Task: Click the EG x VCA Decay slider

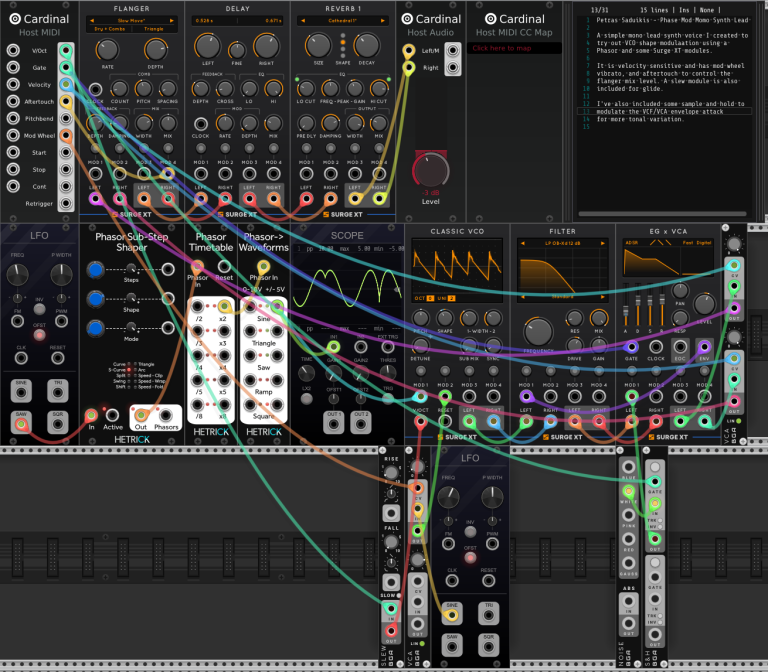Action: (638, 305)
